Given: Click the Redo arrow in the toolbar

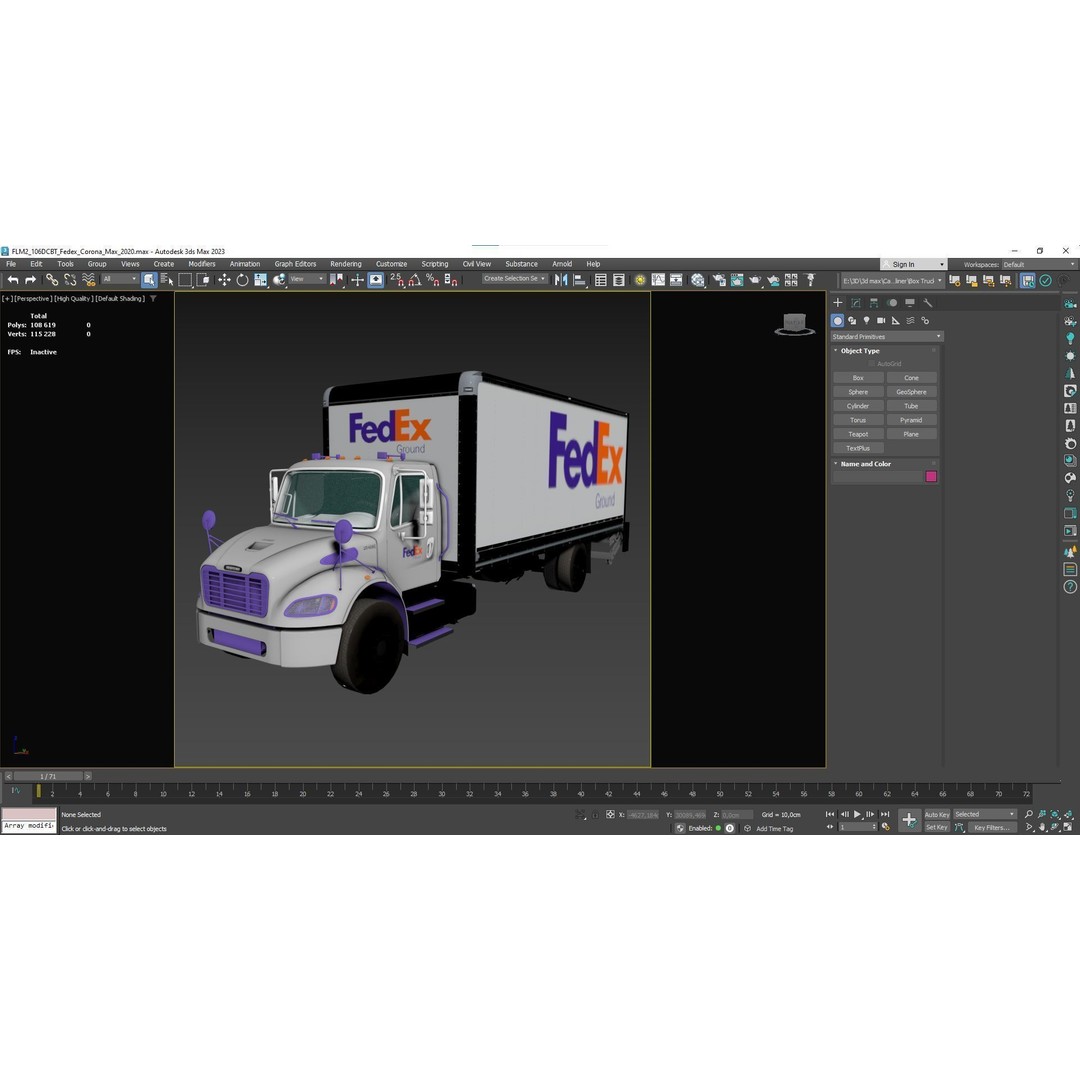Looking at the screenshot, I should (x=30, y=280).
